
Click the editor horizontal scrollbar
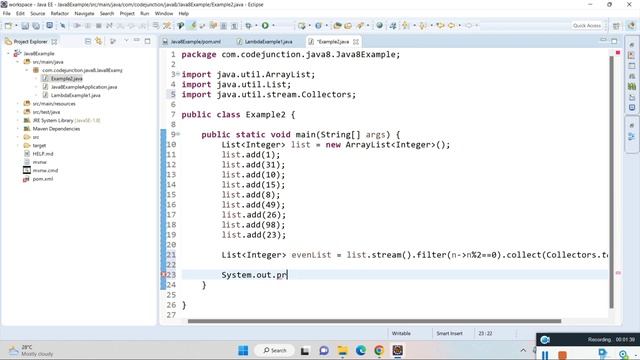(x=374, y=321)
